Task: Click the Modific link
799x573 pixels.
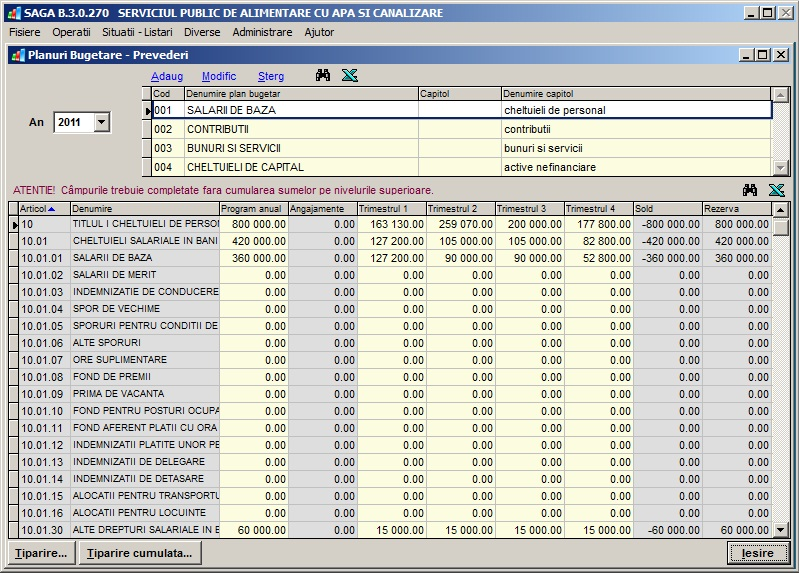Action: pyautogui.click(x=219, y=76)
